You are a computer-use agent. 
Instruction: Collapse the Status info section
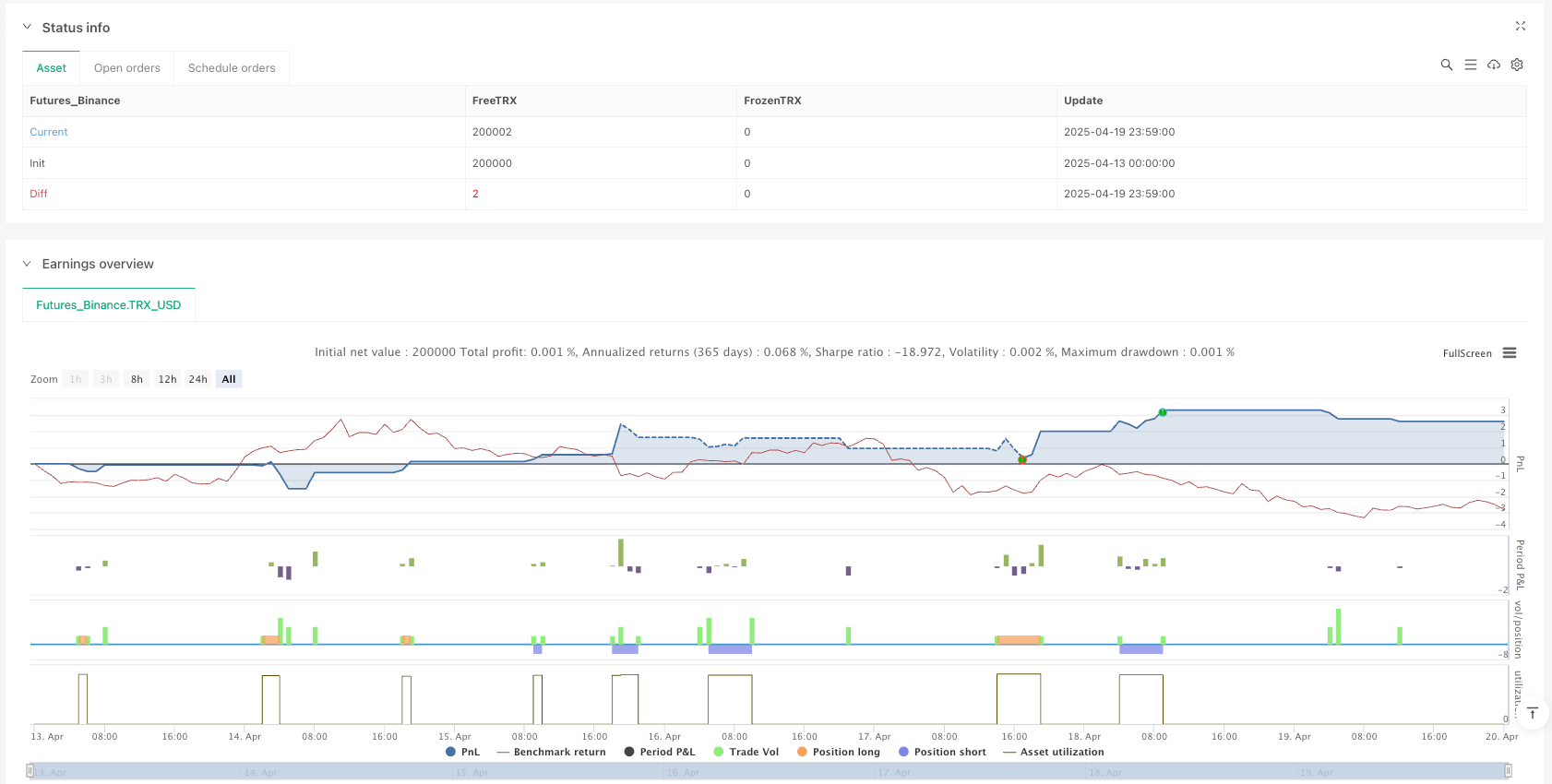point(27,28)
